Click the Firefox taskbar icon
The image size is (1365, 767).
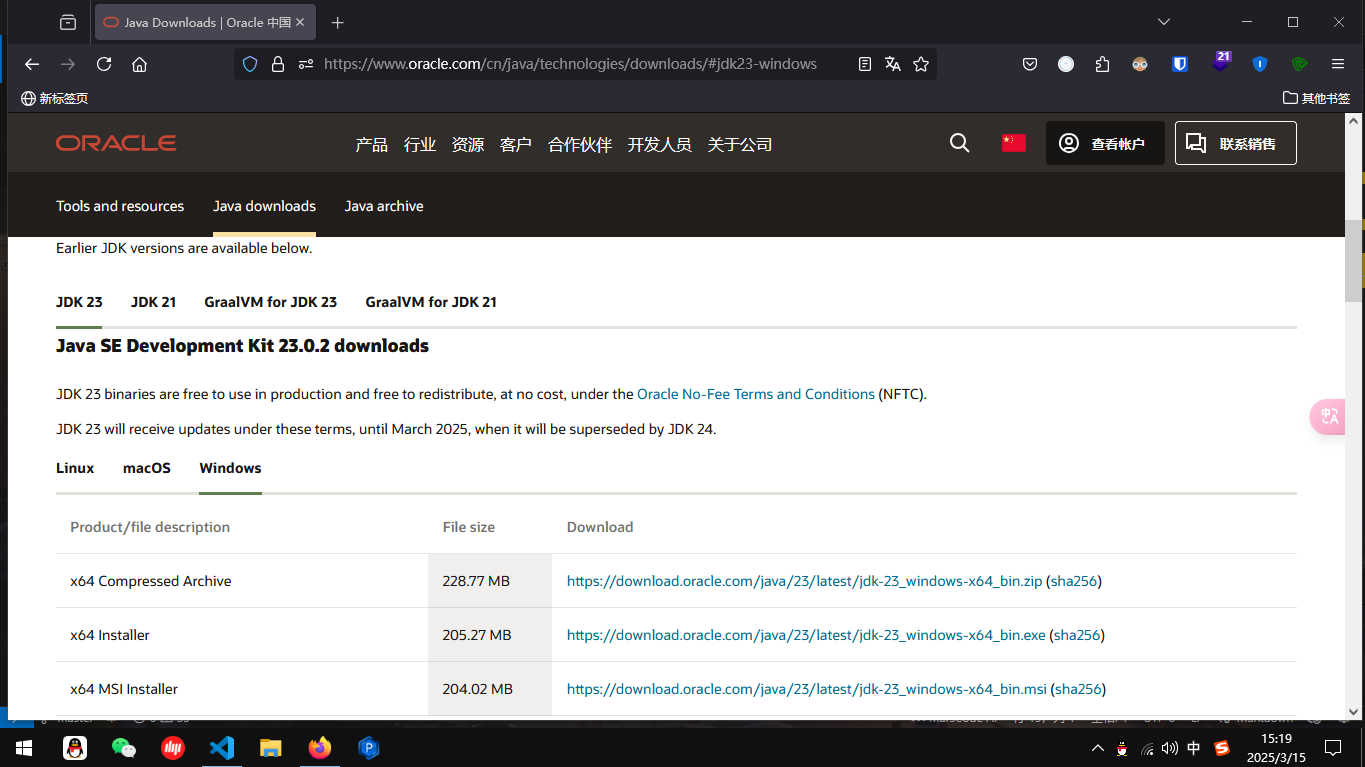pyautogui.click(x=320, y=748)
